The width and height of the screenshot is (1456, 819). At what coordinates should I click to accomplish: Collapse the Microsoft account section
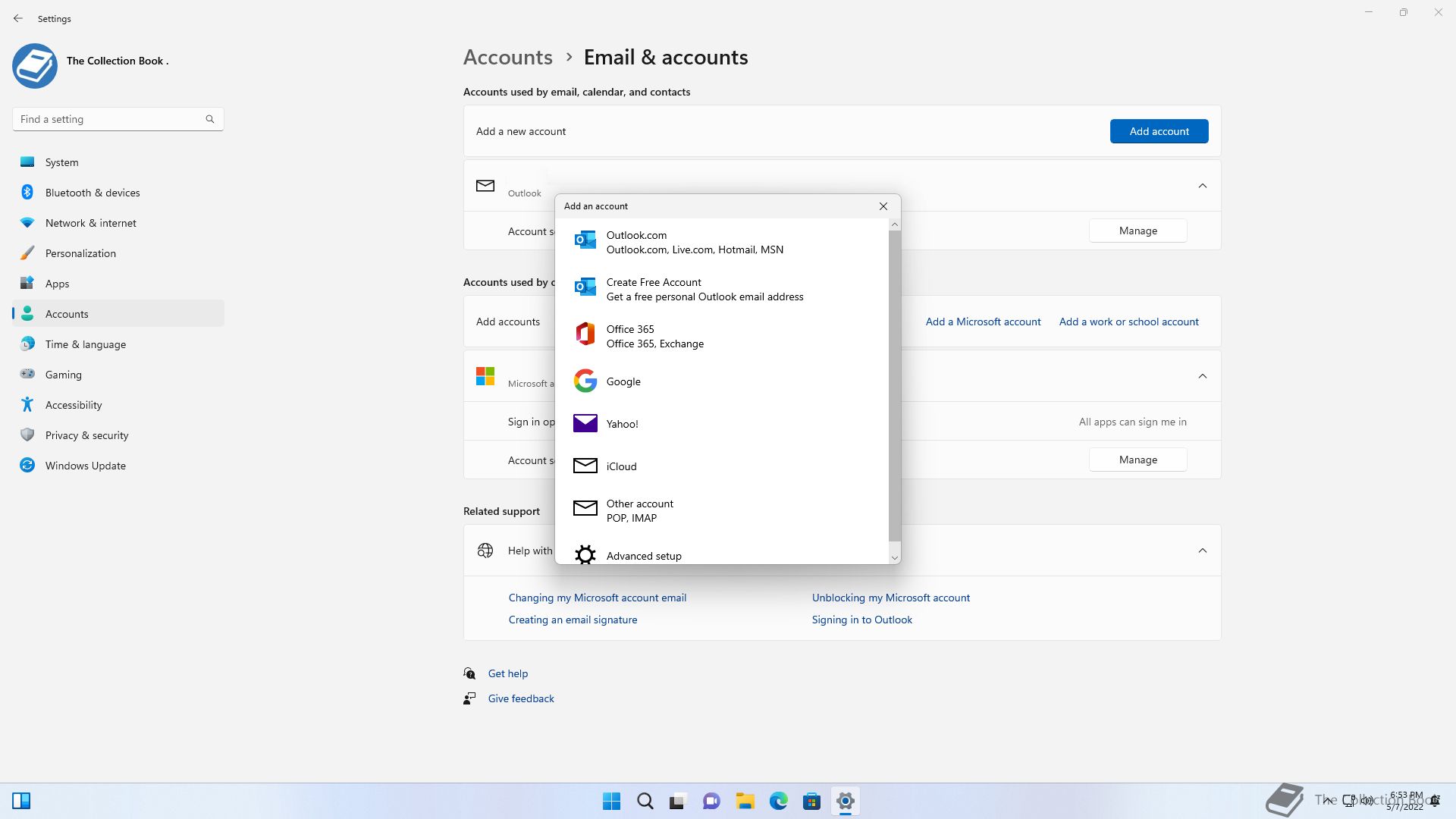tap(1203, 376)
